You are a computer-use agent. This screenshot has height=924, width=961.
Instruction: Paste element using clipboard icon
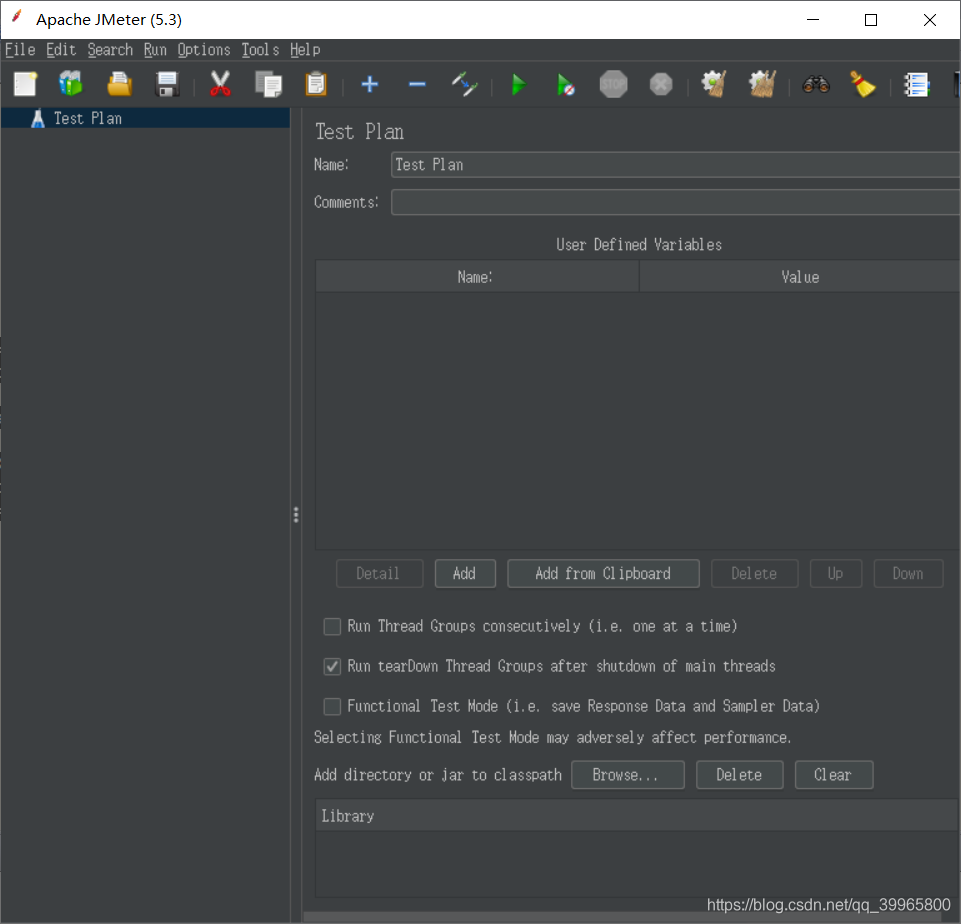316,84
